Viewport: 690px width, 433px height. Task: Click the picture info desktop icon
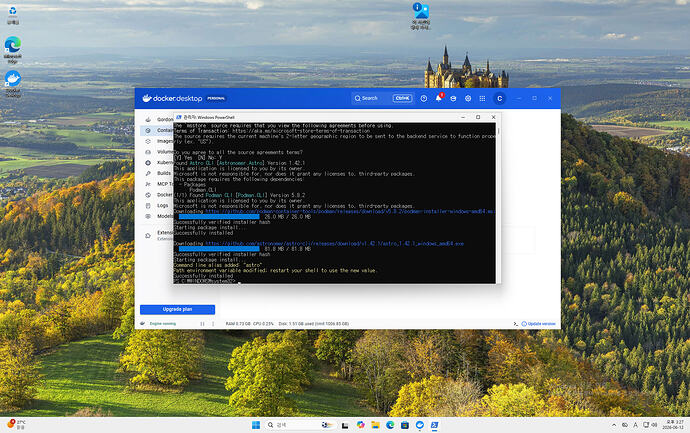tap(420, 16)
